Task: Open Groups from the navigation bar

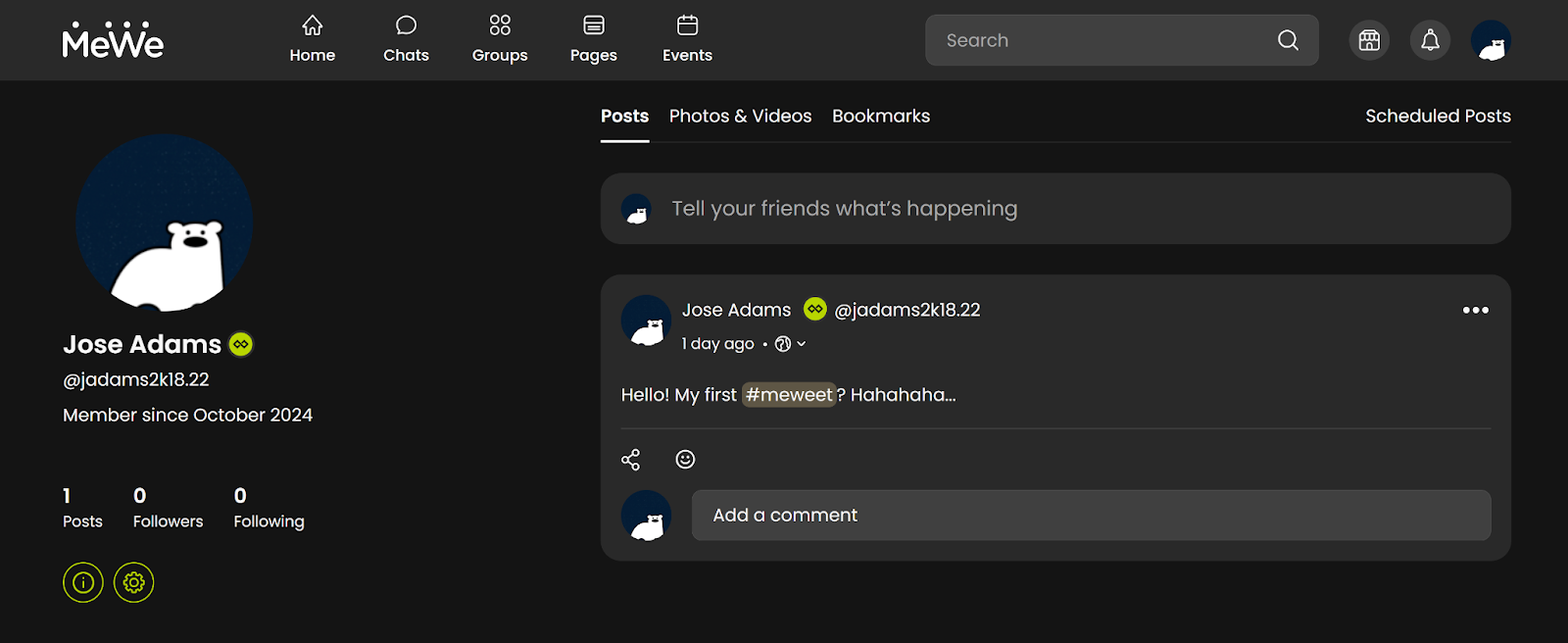Action: click(500, 40)
